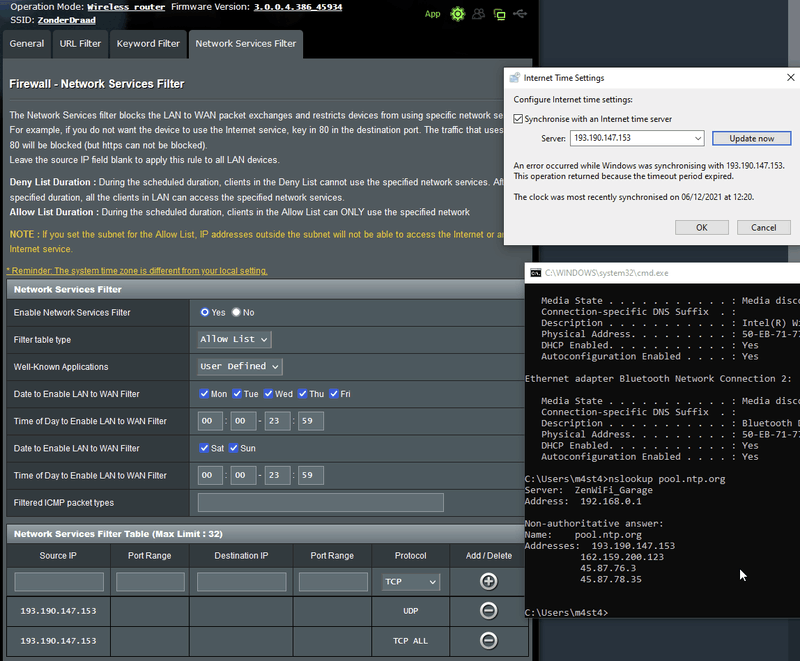Click weekend end hour 23 field
The width and height of the screenshot is (800, 661).
click(278, 475)
